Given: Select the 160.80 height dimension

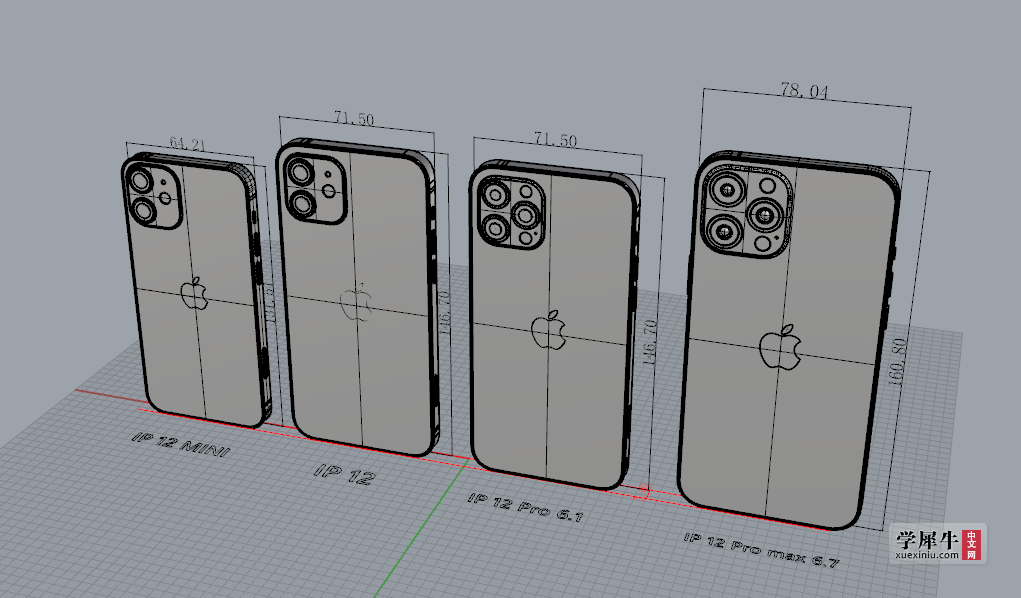Looking at the screenshot, I should [897, 363].
